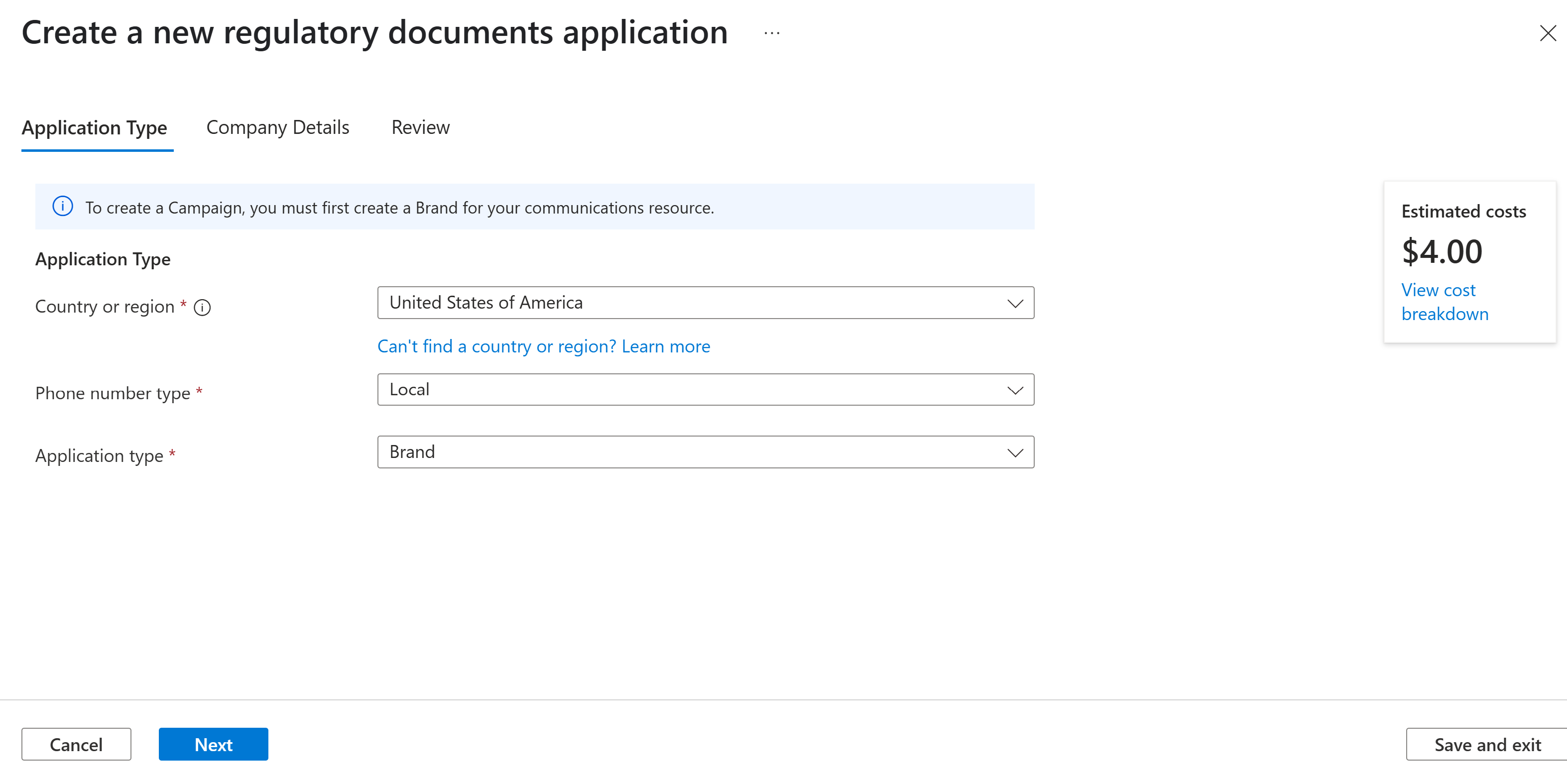Click the info icon in the Campaign banner
Viewport: 1567px width, 784px height.
pos(63,207)
